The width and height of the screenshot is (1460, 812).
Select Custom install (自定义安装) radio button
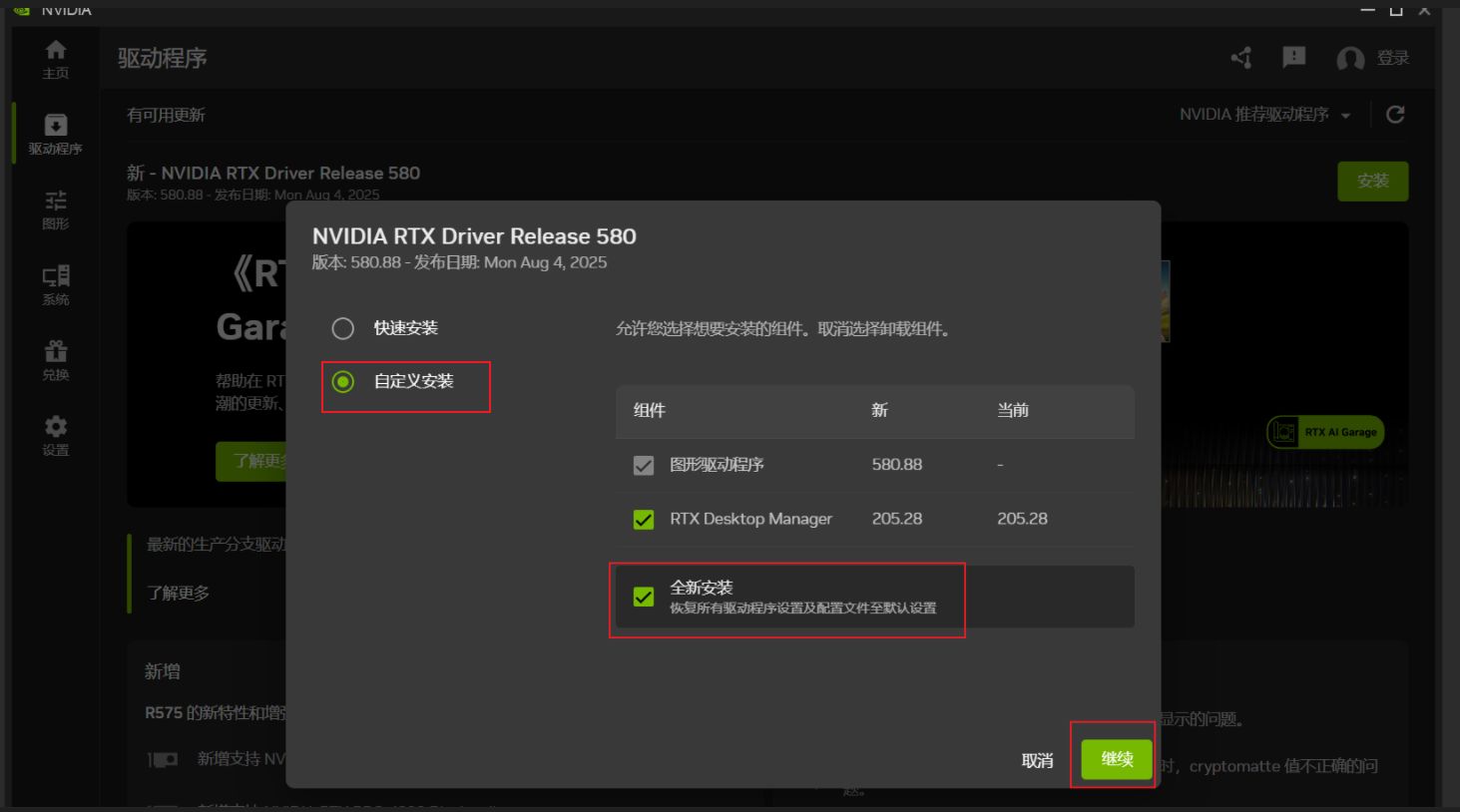[343, 381]
